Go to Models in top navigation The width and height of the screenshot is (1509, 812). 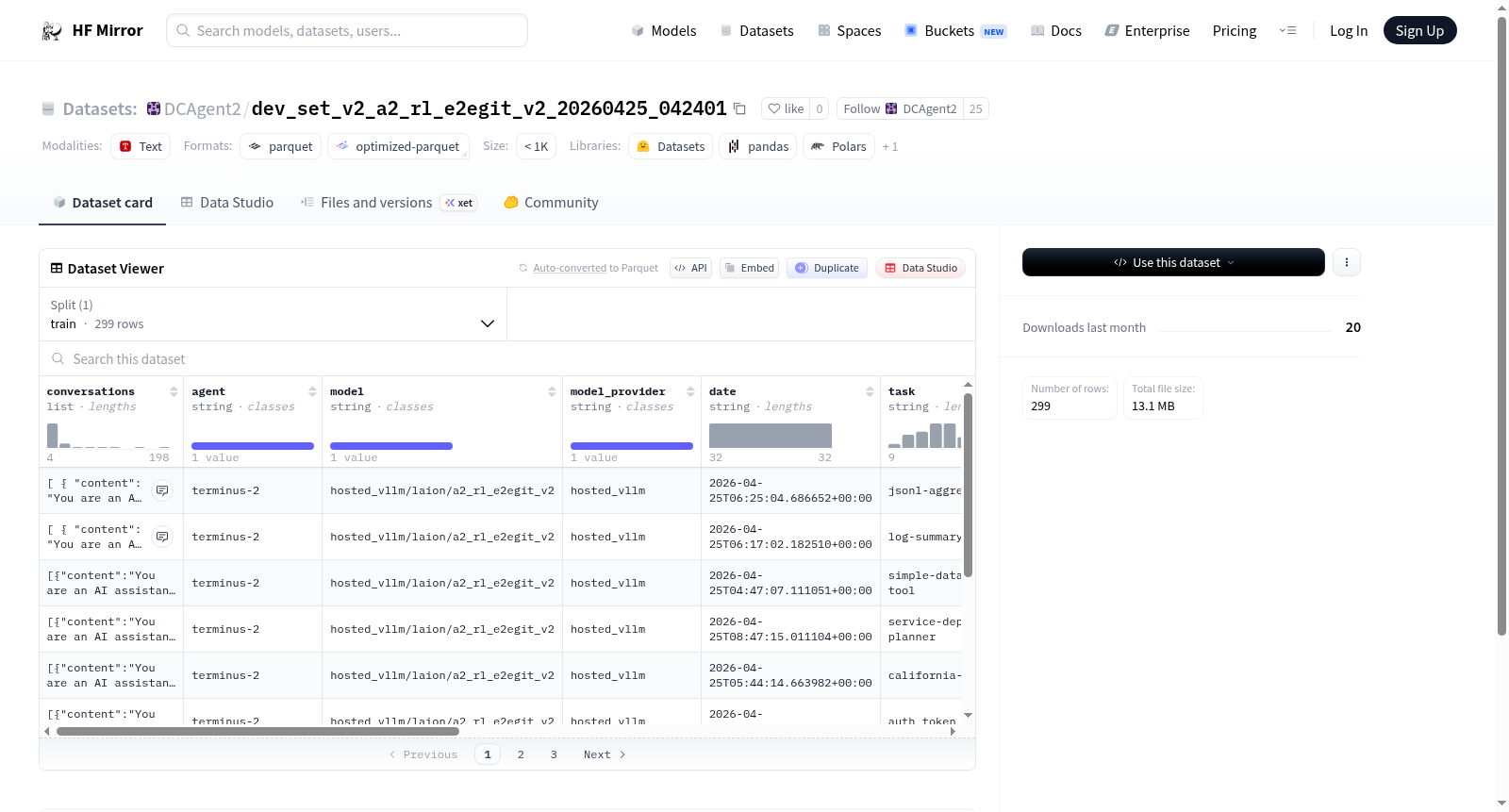click(x=664, y=31)
